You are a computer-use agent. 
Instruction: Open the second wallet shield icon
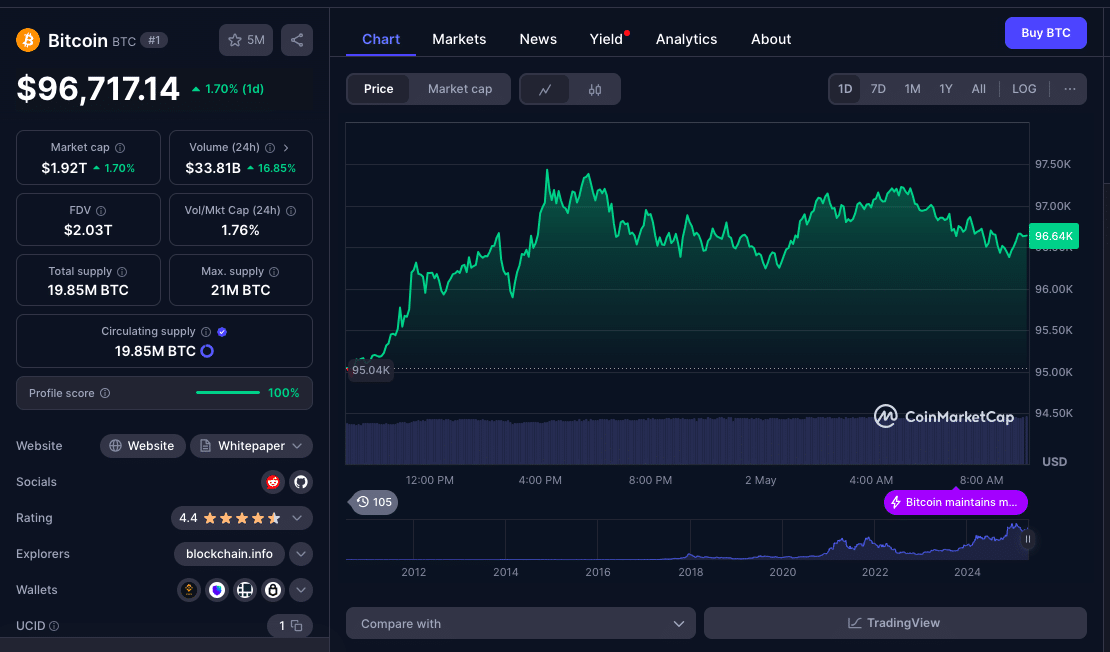coord(217,590)
